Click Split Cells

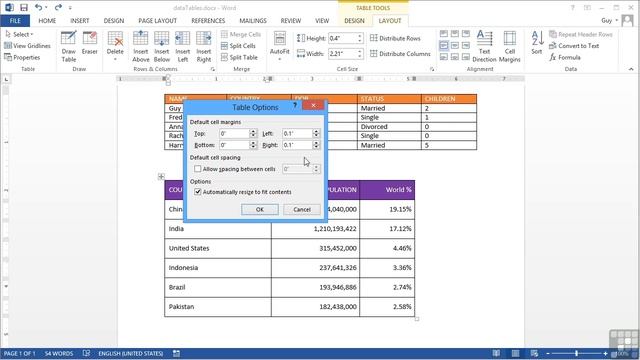[x=238, y=46]
